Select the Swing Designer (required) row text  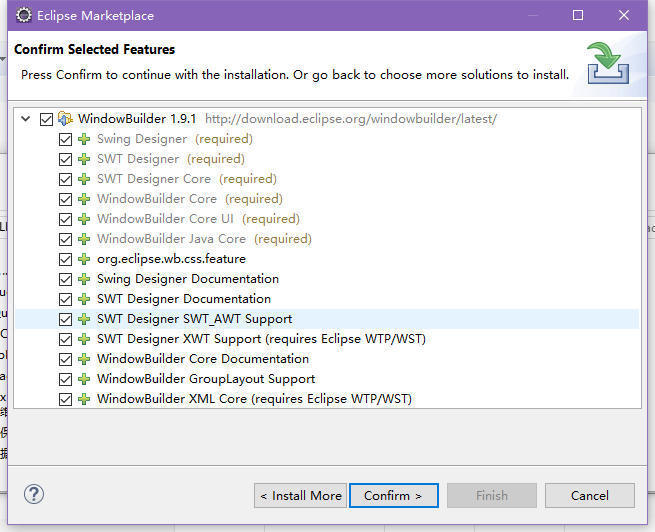[175, 139]
